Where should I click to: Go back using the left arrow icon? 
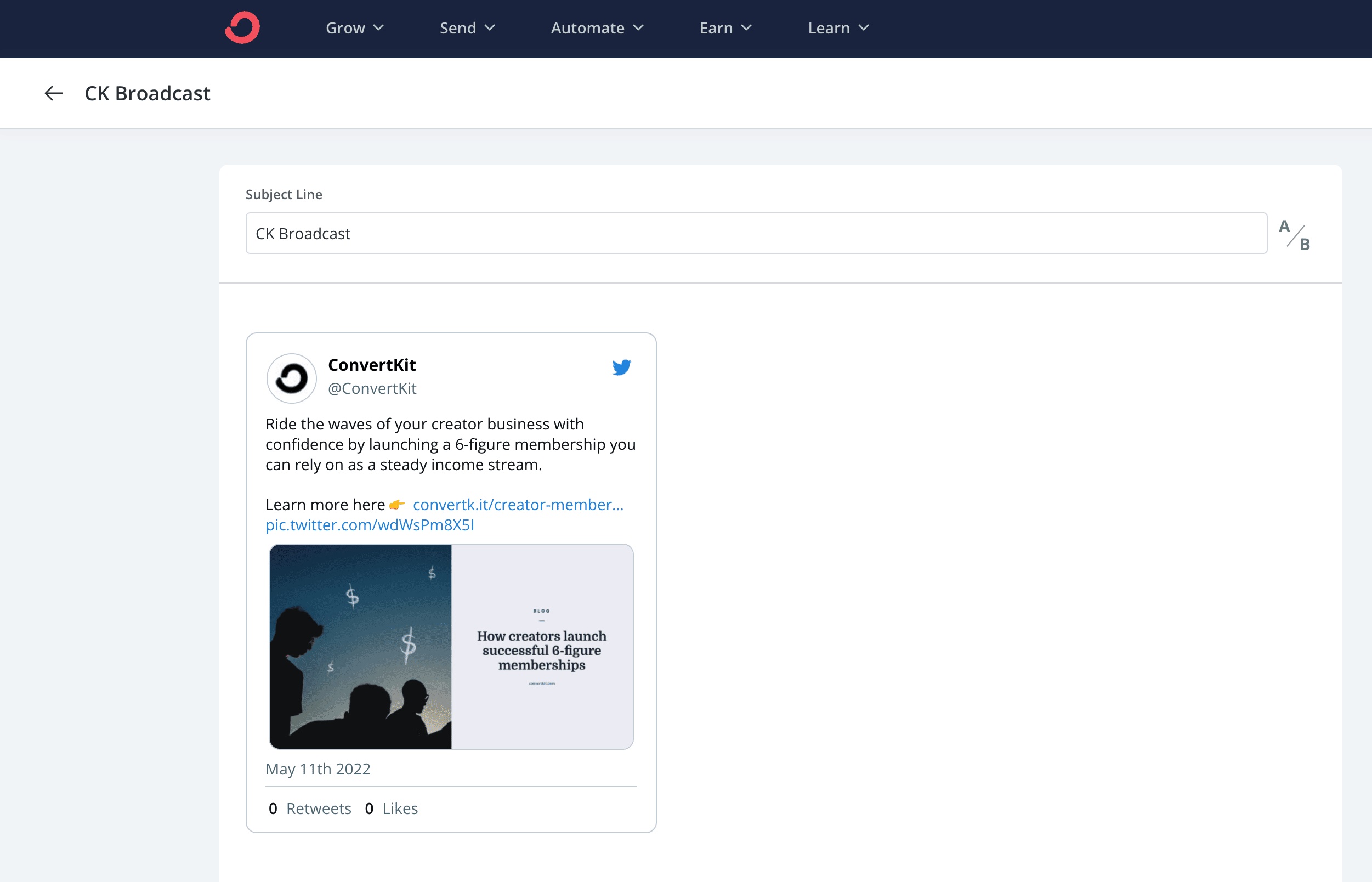pos(54,93)
